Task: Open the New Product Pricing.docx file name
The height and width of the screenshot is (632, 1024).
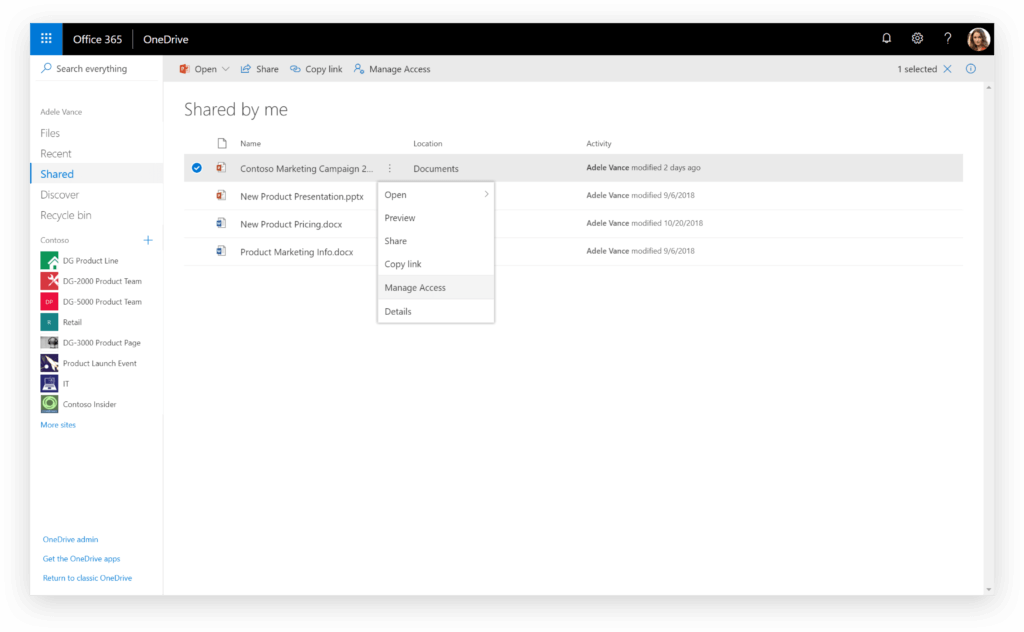Action: (291, 224)
